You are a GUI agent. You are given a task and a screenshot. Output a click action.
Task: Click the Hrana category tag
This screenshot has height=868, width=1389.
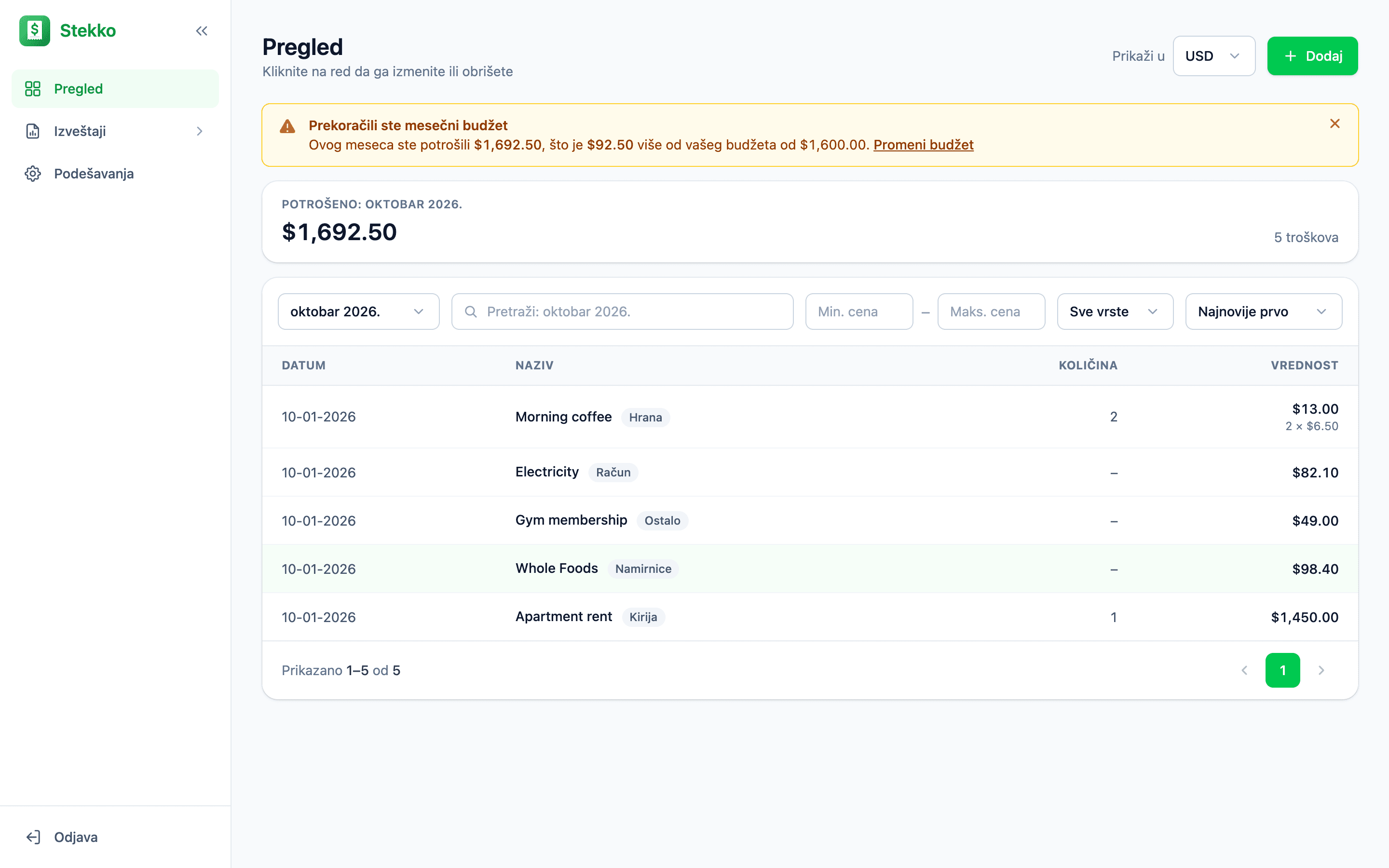click(645, 417)
